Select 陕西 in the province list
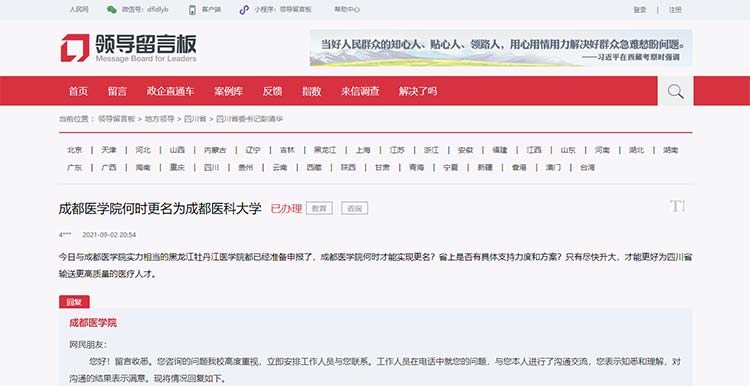The image size is (750, 386). click(348, 167)
